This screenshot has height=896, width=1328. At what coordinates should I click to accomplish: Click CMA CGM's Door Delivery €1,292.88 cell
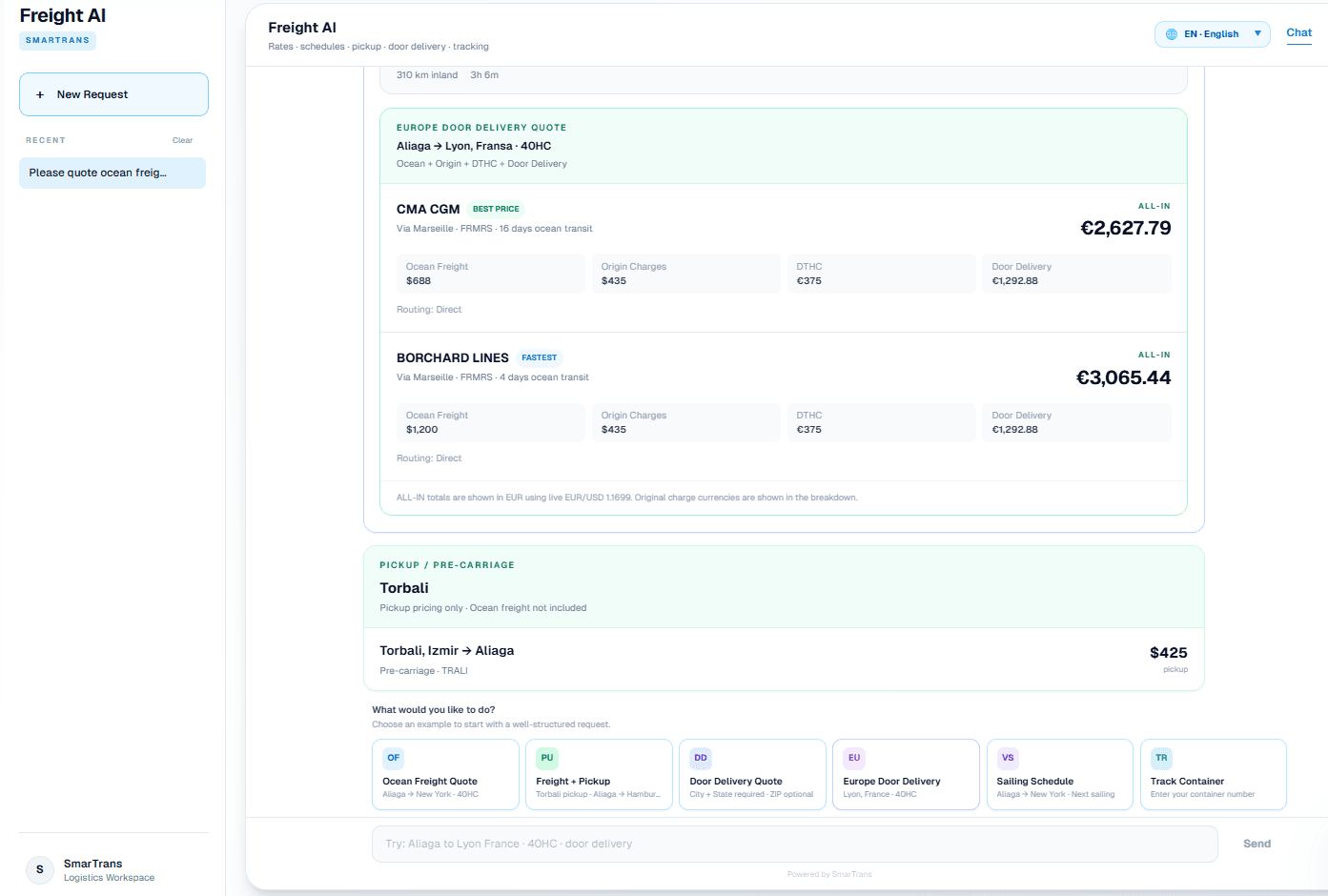point(1077,274)
